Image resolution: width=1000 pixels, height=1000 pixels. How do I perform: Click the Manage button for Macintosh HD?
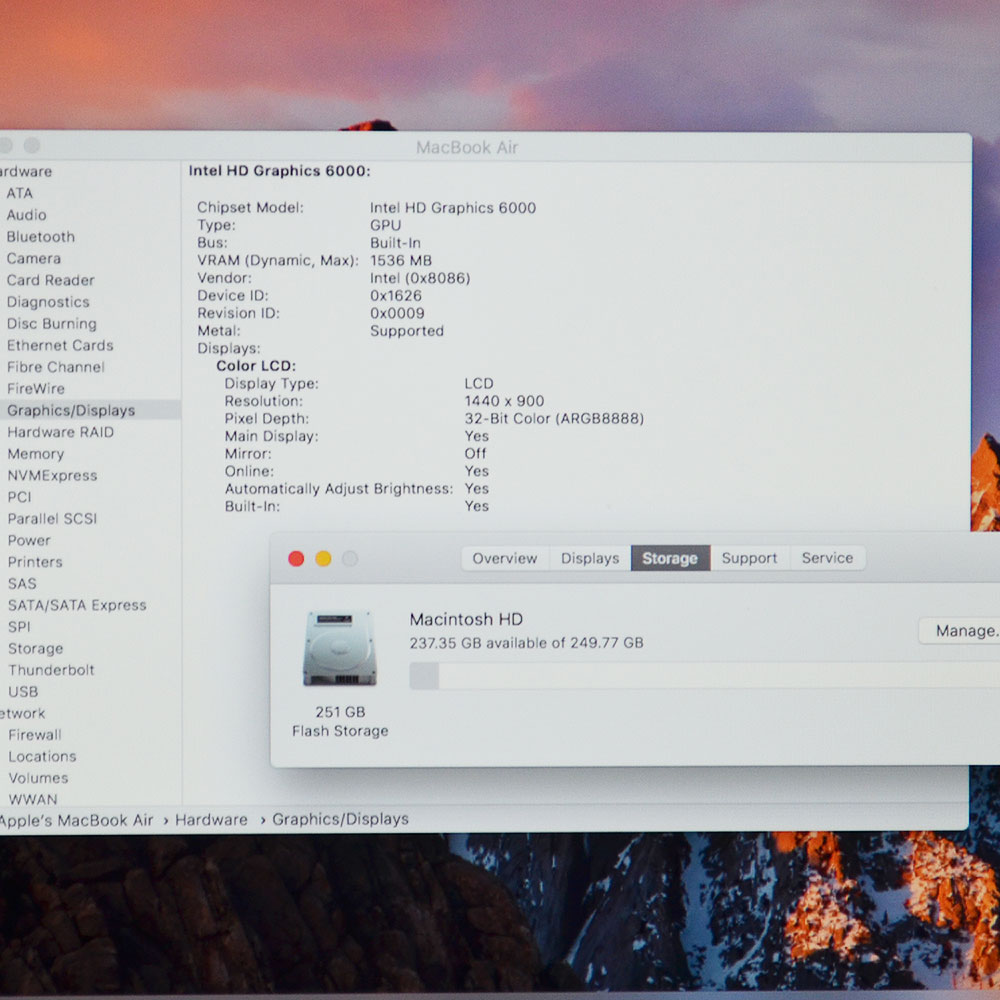(x=962, y=631)
